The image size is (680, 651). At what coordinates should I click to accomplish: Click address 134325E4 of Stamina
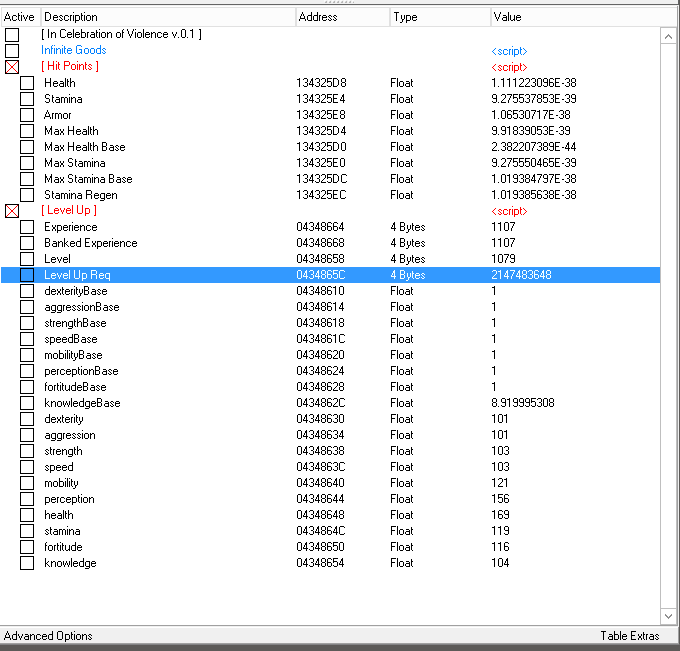point(321,99)
